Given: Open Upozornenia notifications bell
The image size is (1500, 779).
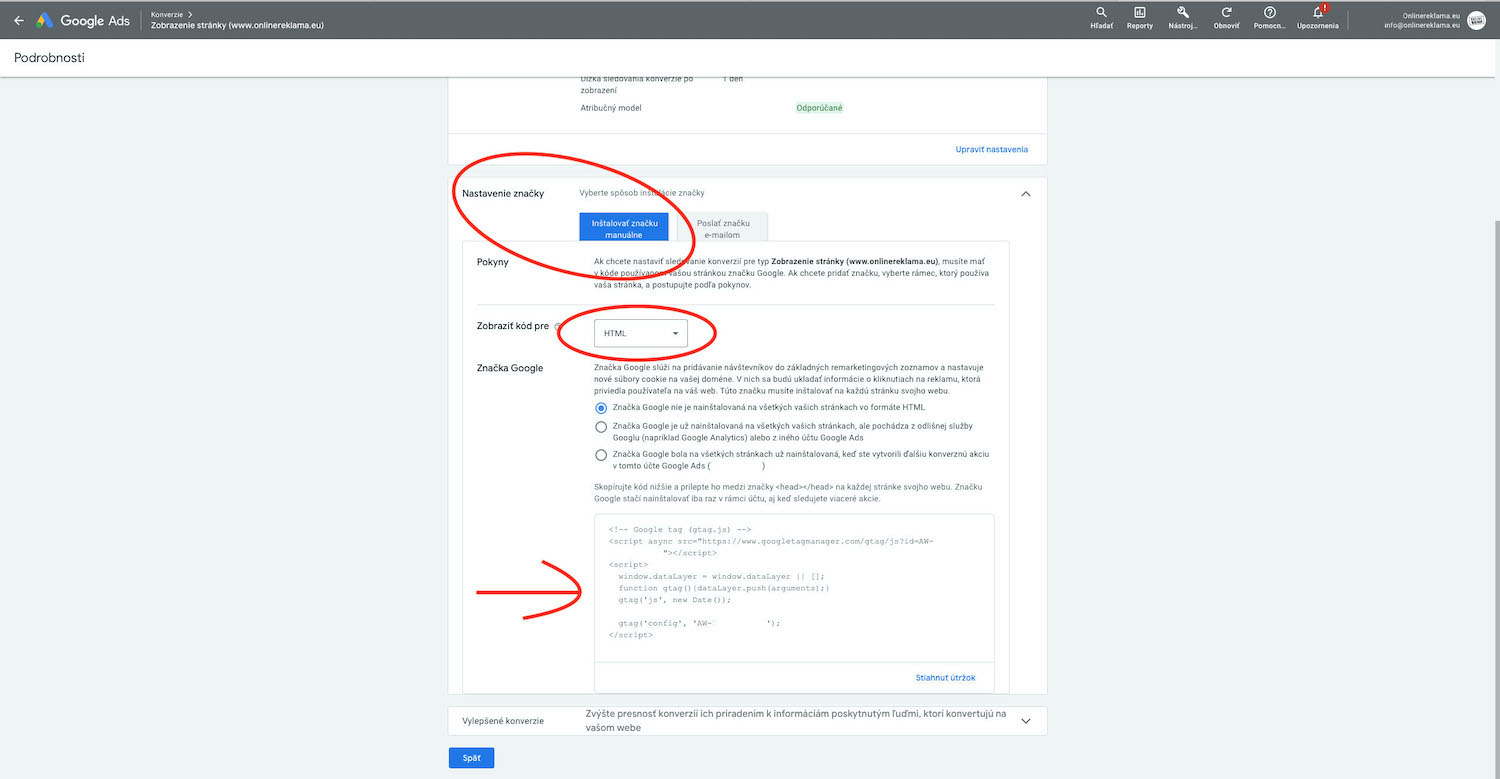Looking at the screenshot, I should [x=1318, y=18].
